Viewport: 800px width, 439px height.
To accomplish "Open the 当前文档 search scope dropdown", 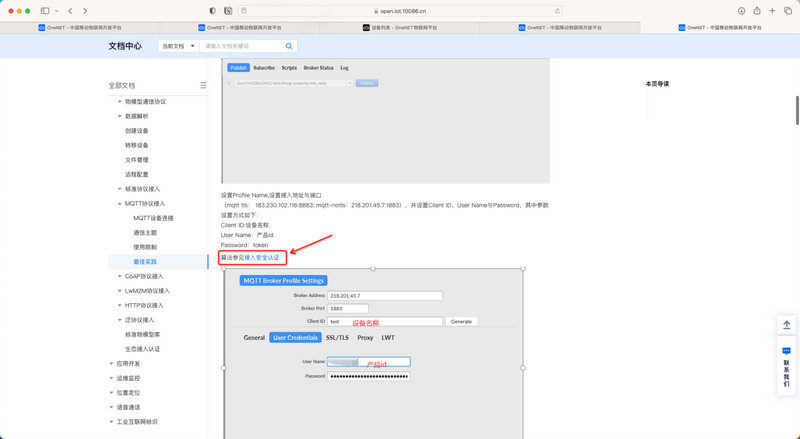I will coord(179,46).
